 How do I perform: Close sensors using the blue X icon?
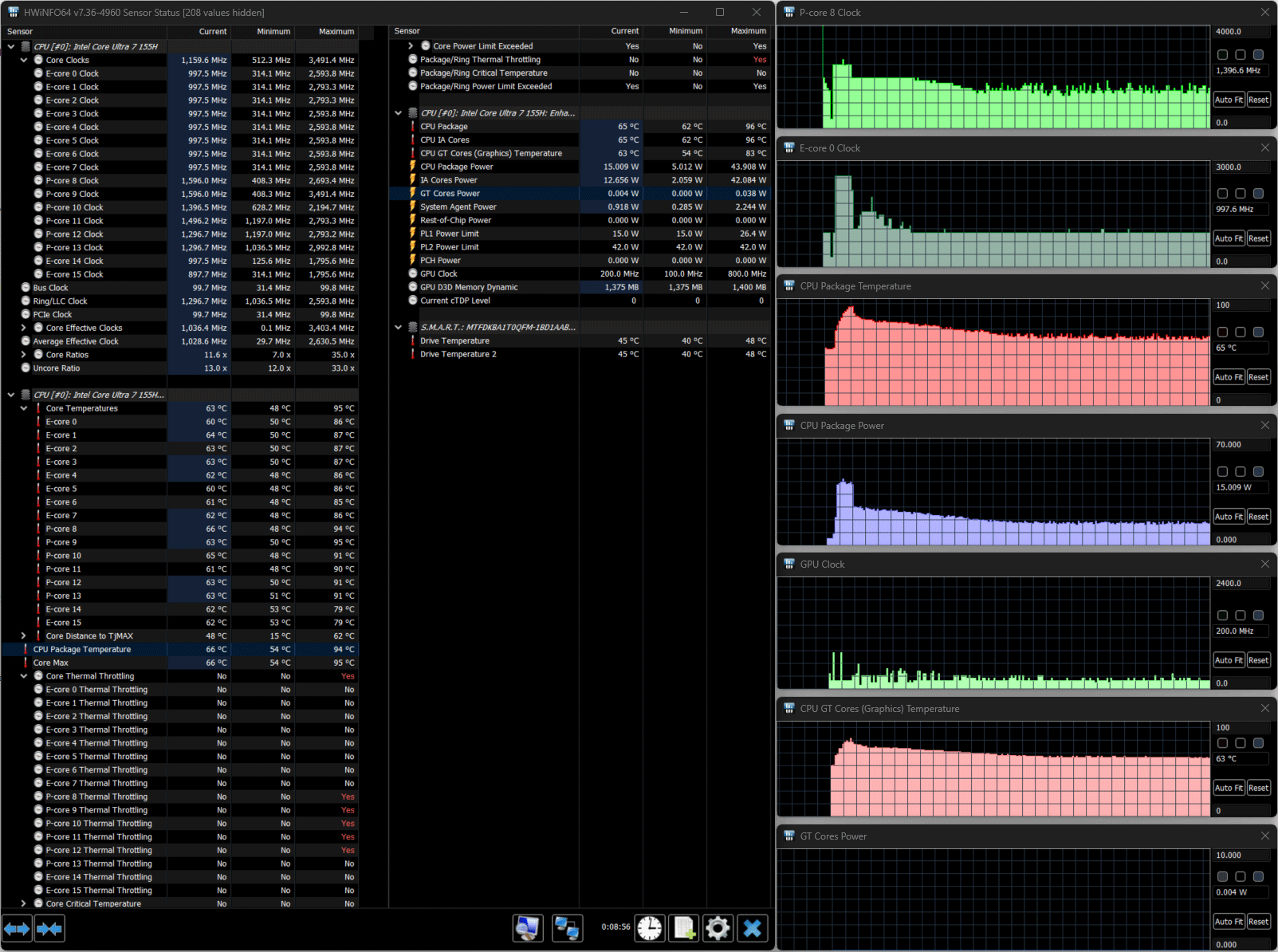[752, 927]
